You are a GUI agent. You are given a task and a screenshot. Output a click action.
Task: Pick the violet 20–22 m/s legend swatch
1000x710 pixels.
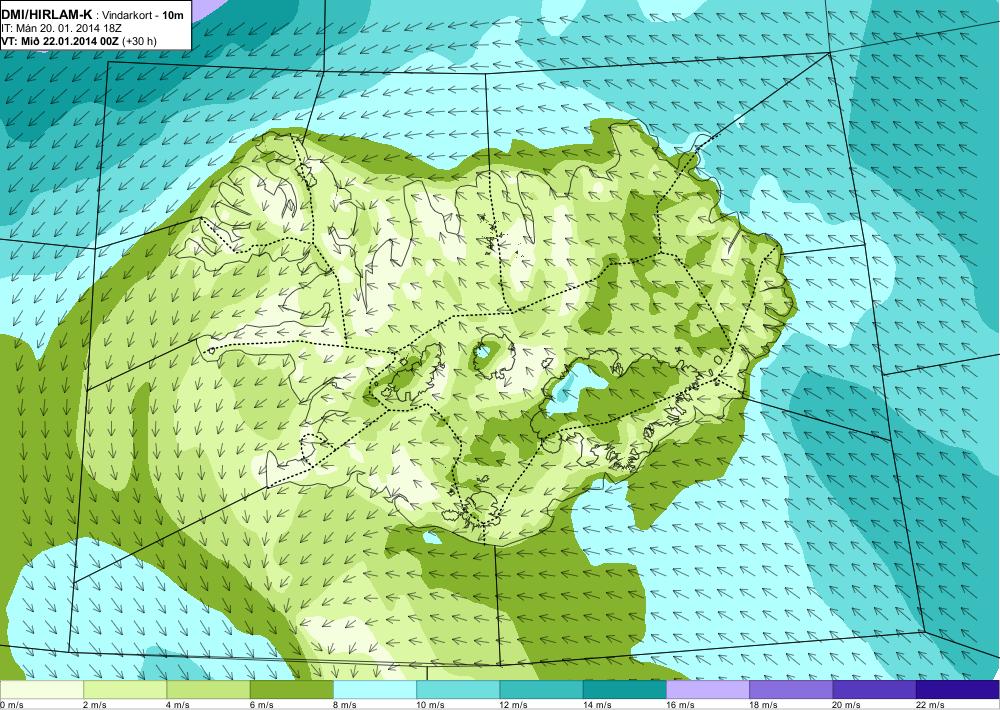pyautogui.click(x=874, y=690)
